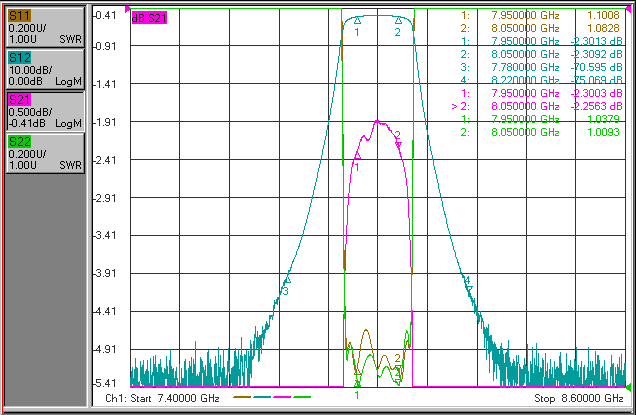Select active marker 2 readout 8.050000 GHz -2.2563 dB
The width and height of the screenshot is (636, 415).
[x=537, y=106]
